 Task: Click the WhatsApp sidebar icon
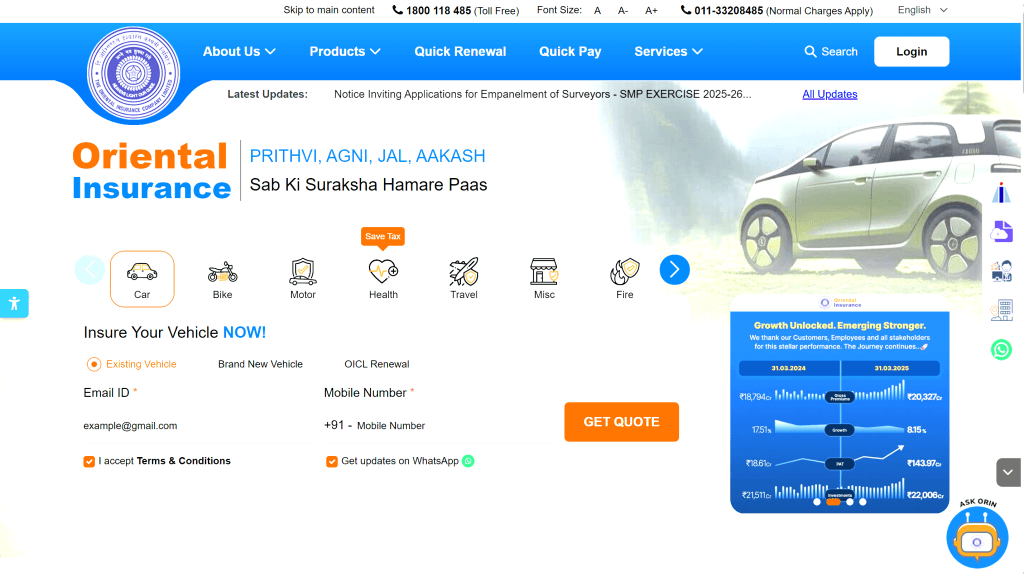pyautogui.click(x=1001, y=349)
